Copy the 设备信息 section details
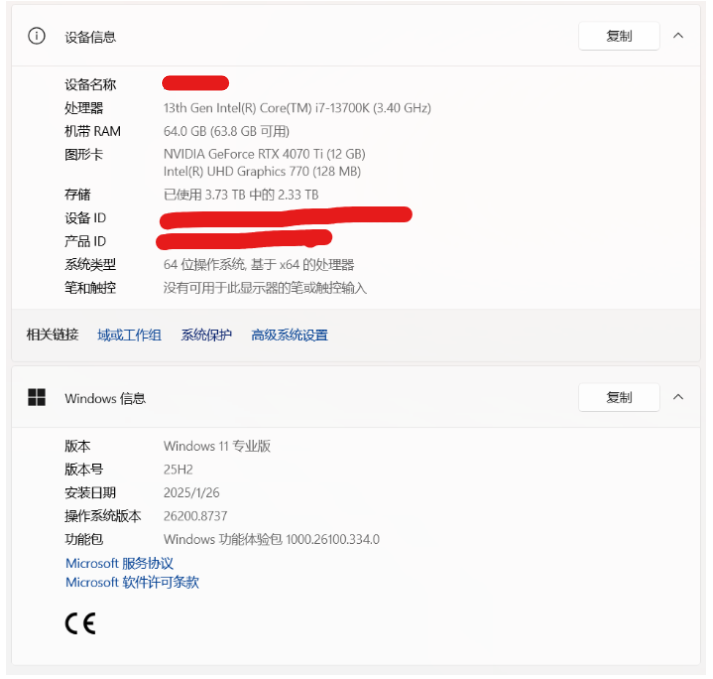The width and height of the screenshot is (713, 679). click(619, 36)
